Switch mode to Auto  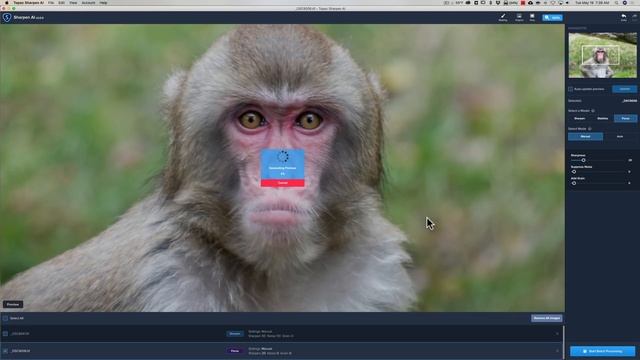(620, 136)
